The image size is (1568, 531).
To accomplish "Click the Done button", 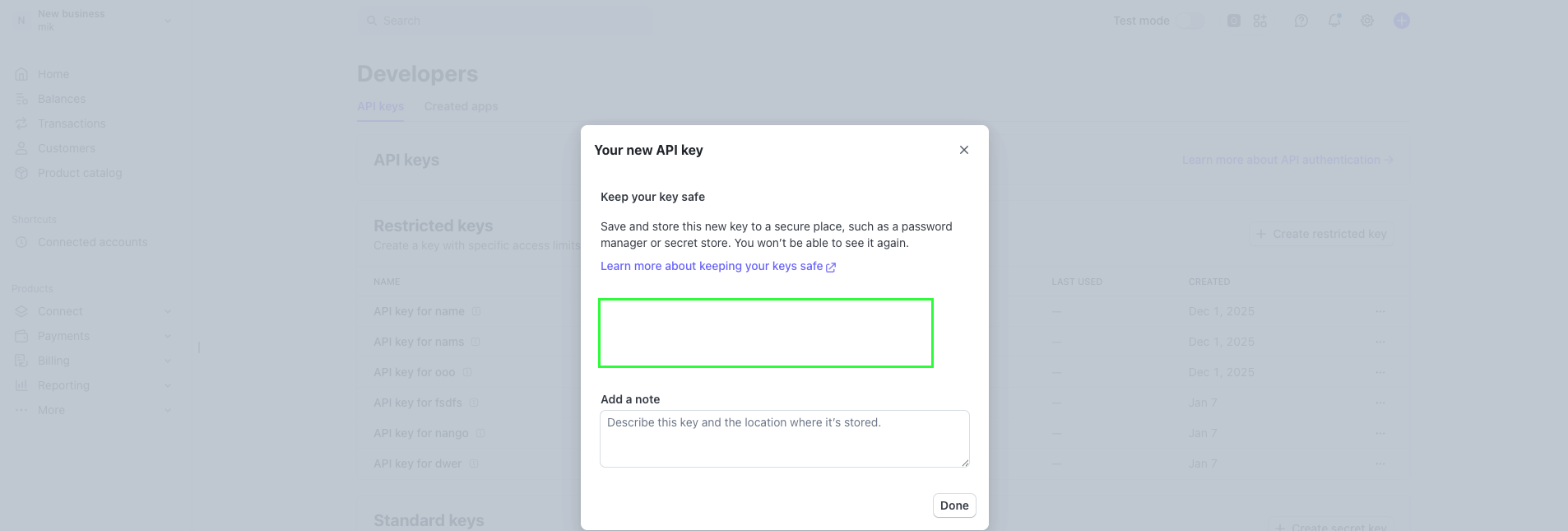I will (x=954, y=505).
